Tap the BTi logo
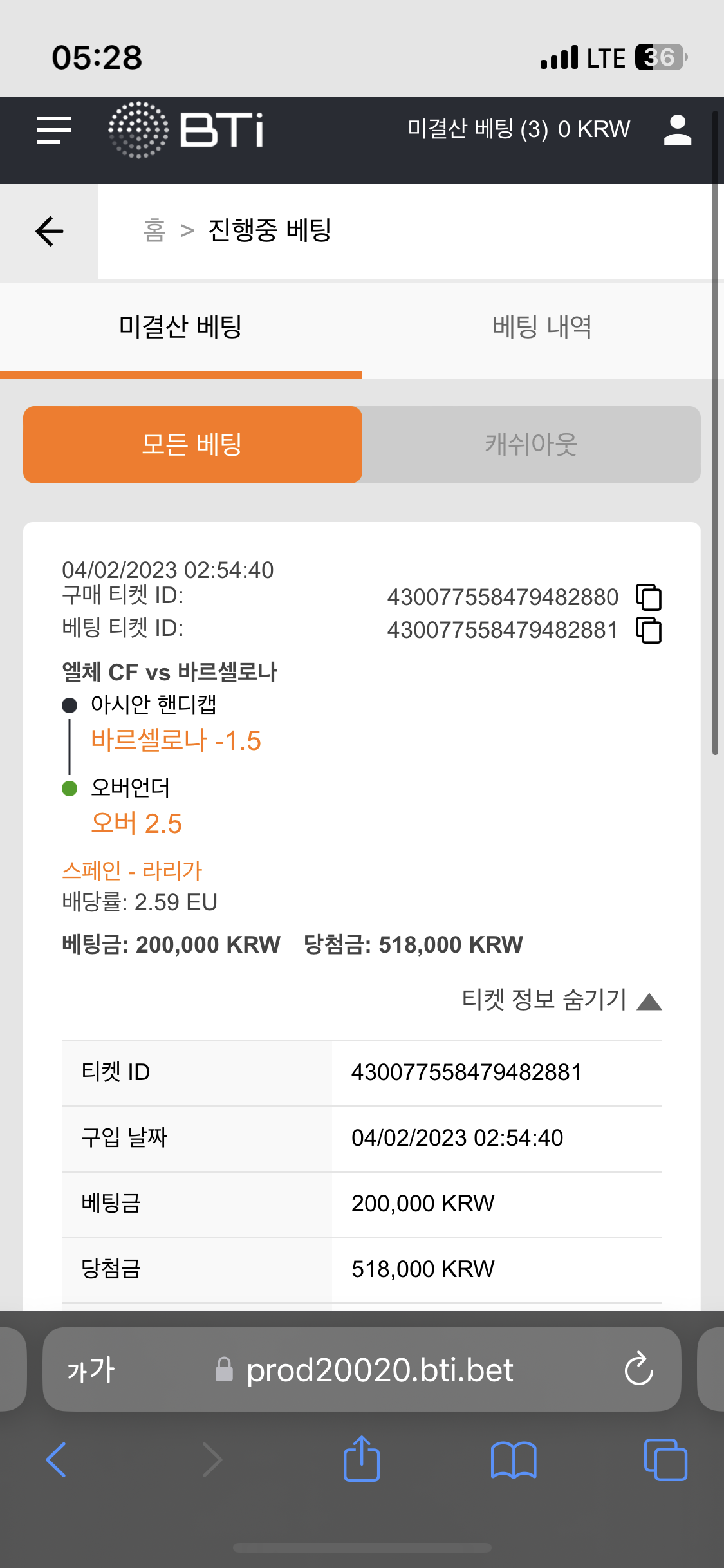Viewport: 724px width, 1568px height. 186,130
